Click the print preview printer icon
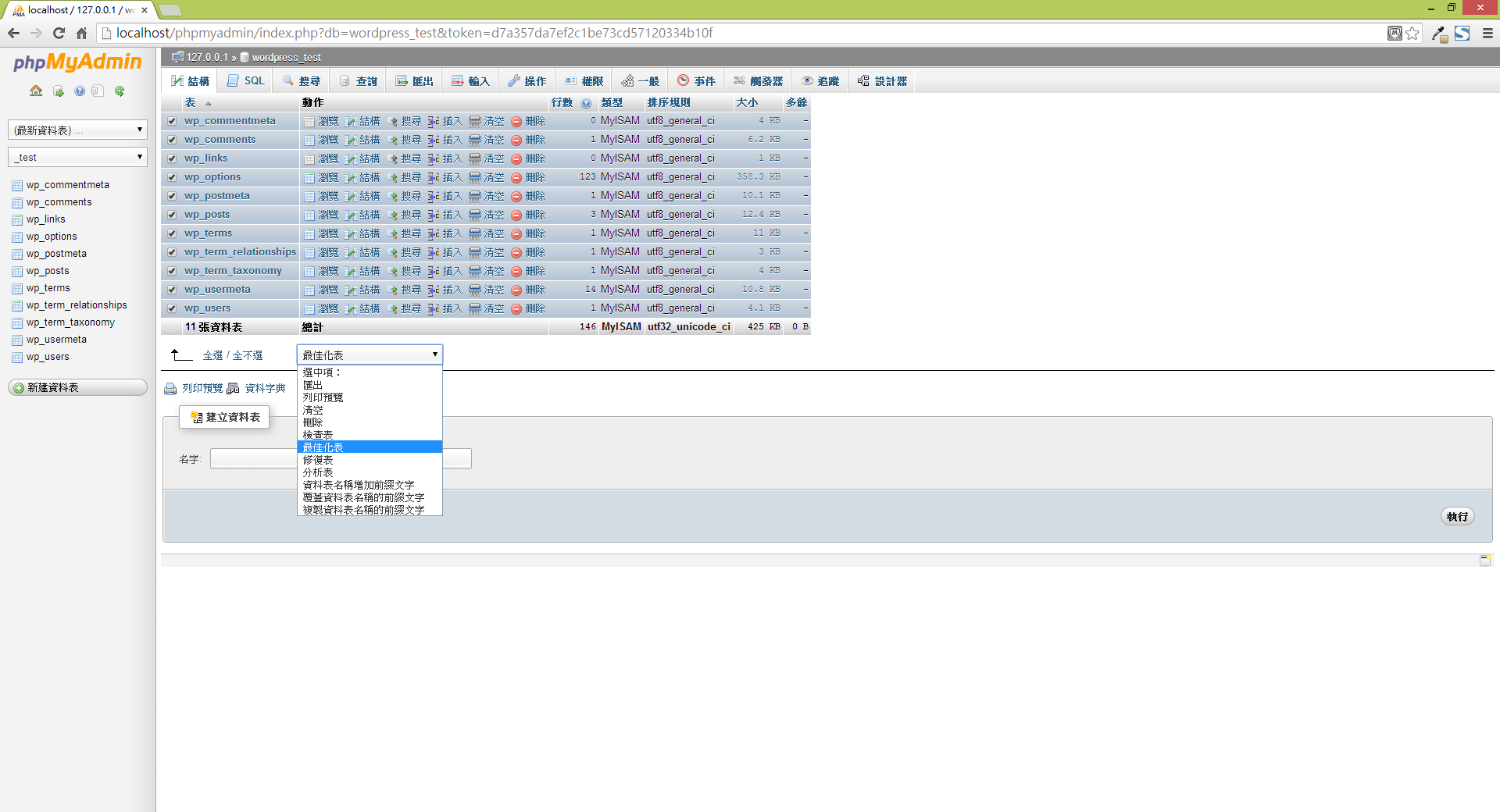This screenshot has height=812, width=1500. (170, 389)
